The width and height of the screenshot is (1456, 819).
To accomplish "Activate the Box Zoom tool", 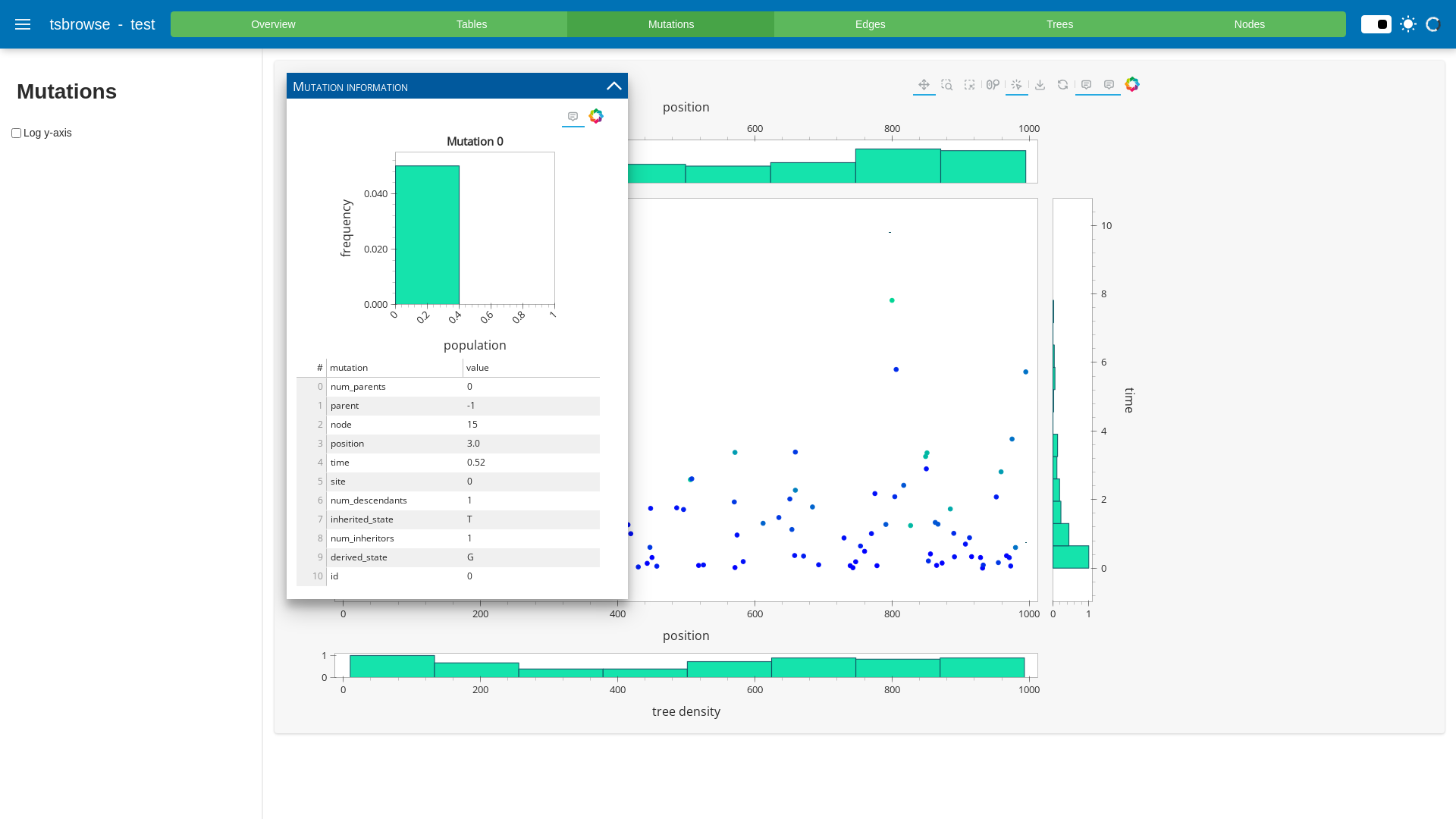I will point(946,85).
